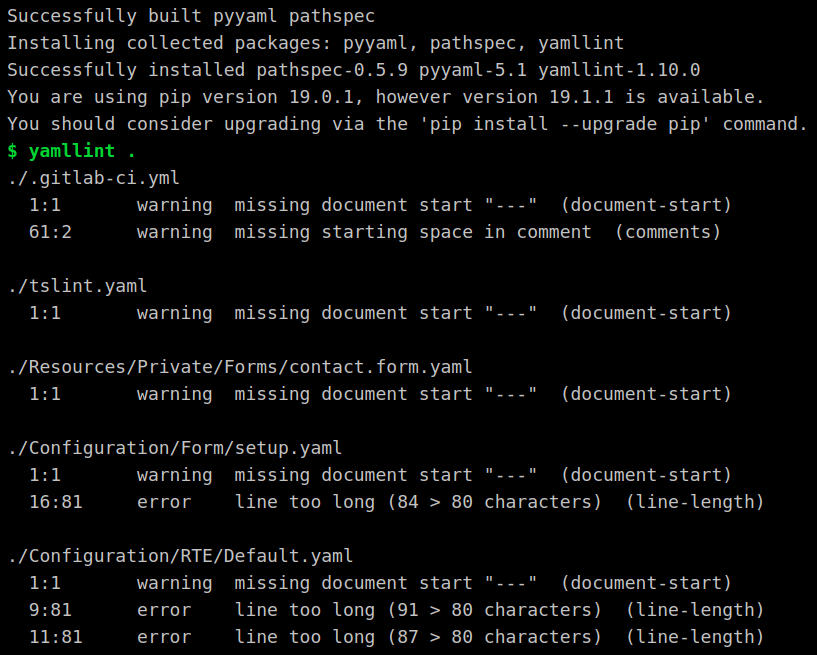Click 'line too long (84 > 80 characters)' message
The image size is (817, 655).
[x=418, y=502]
